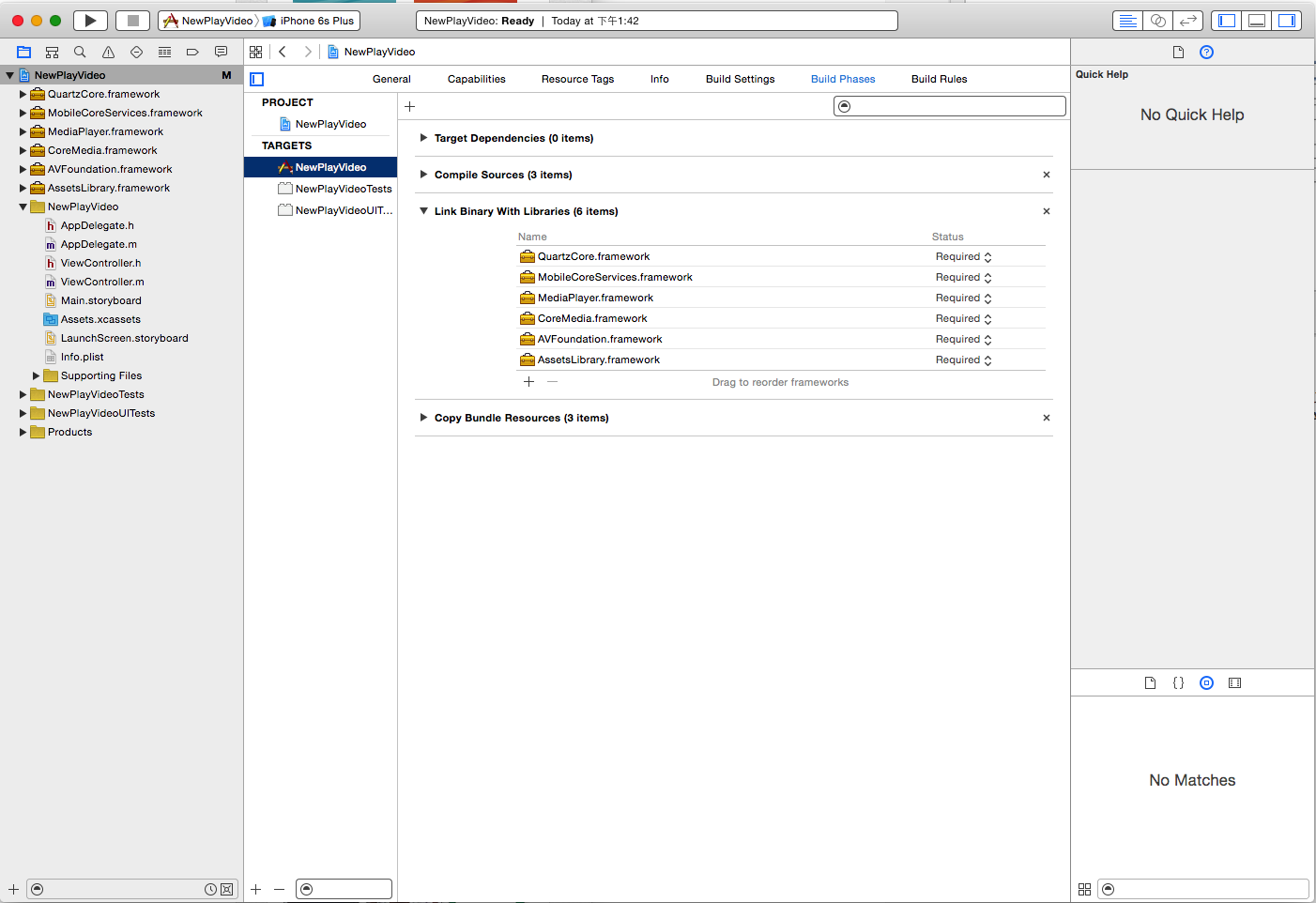The image size is (1316, 903).
Task: Show the symbol navigator
Action: click(53, 52)
